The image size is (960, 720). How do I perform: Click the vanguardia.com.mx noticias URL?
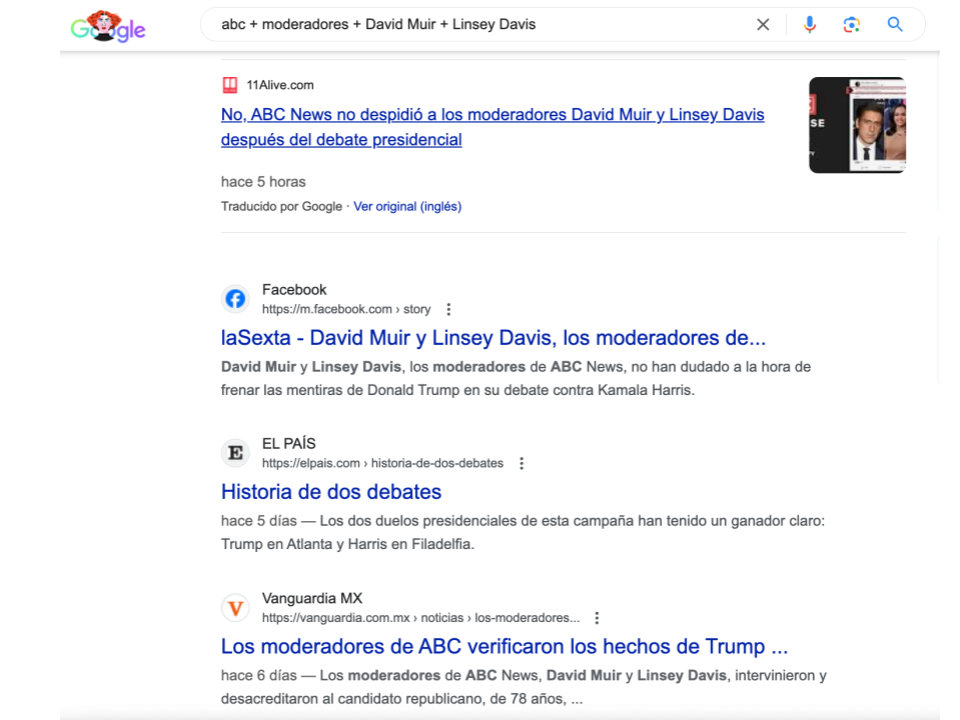421,618
